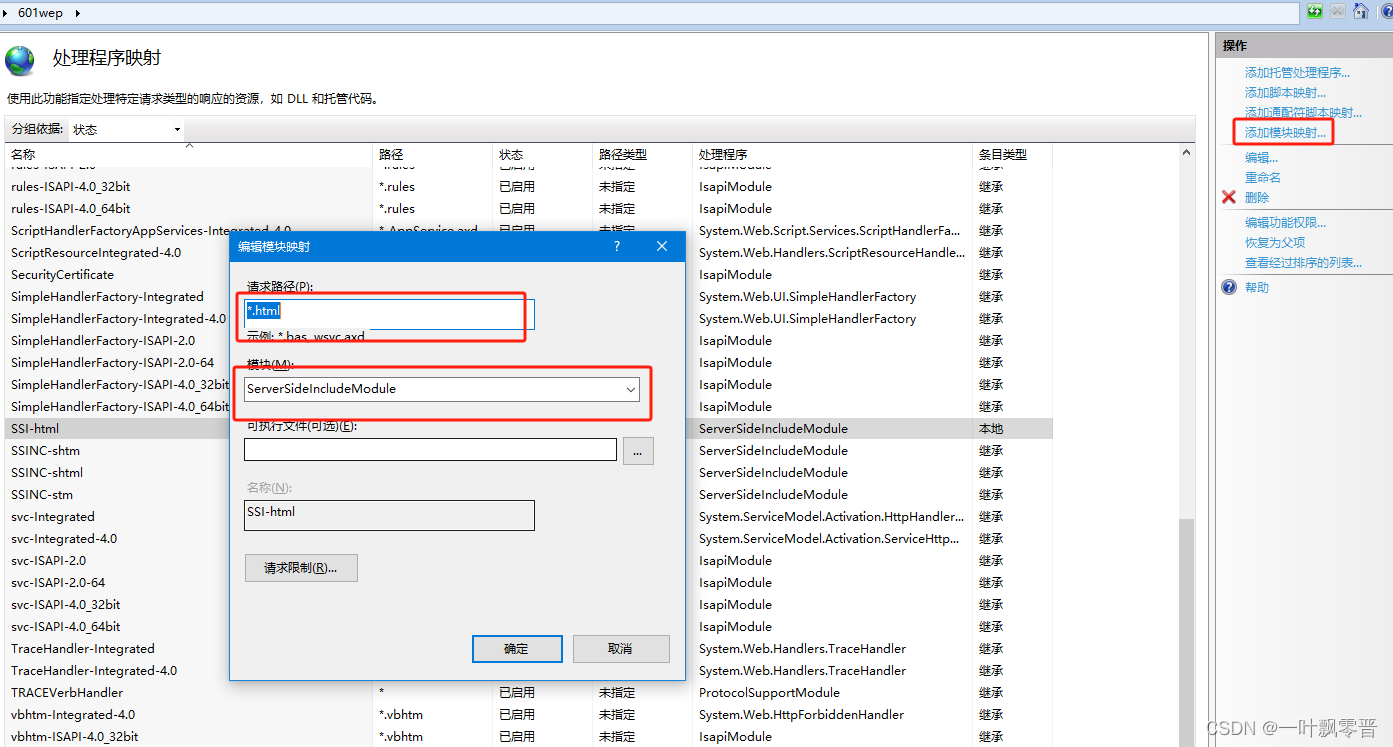Click the 取消 button in the dialog

621,649
